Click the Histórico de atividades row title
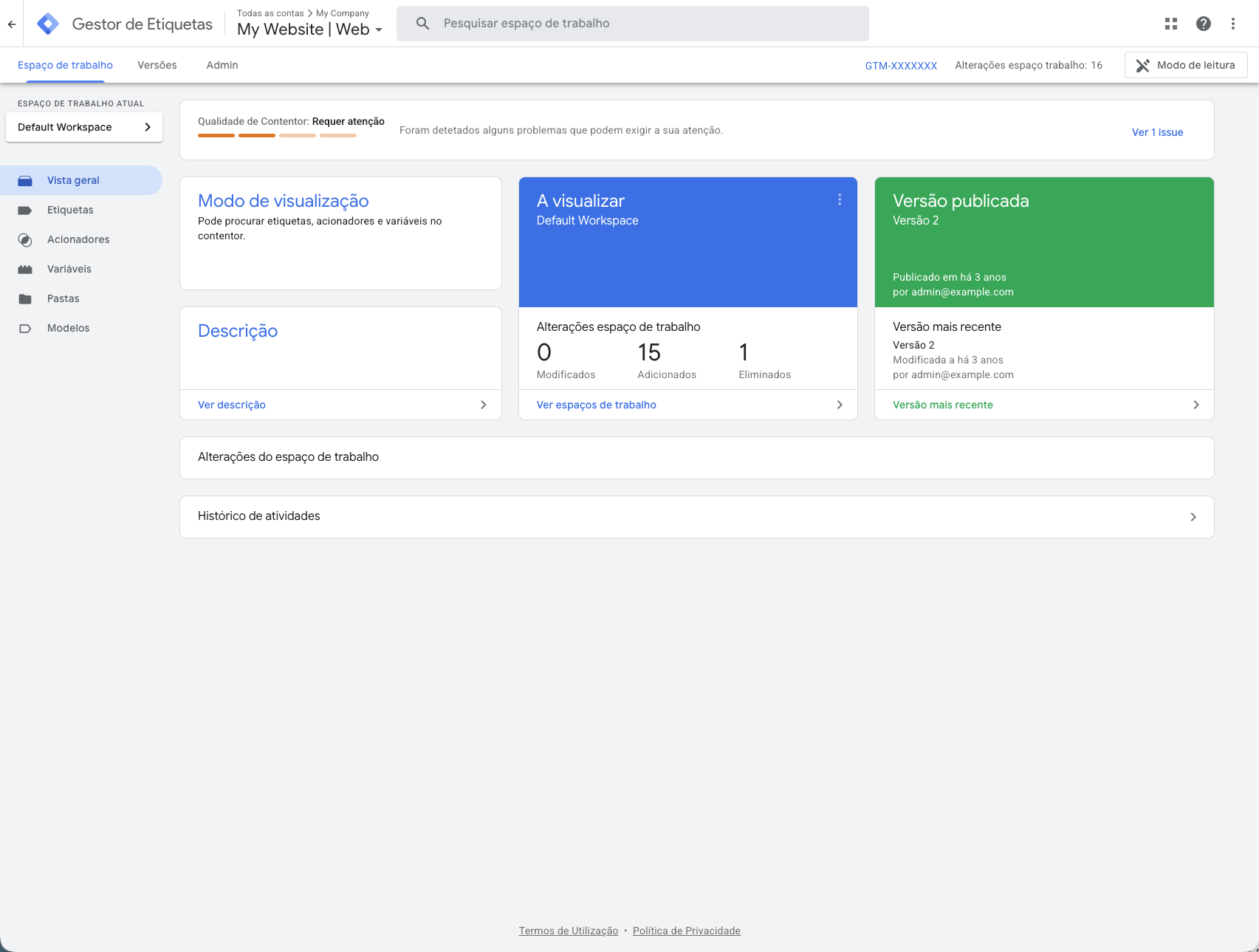This screenshot has width=1259, height=952. click(x=259, y=516)
